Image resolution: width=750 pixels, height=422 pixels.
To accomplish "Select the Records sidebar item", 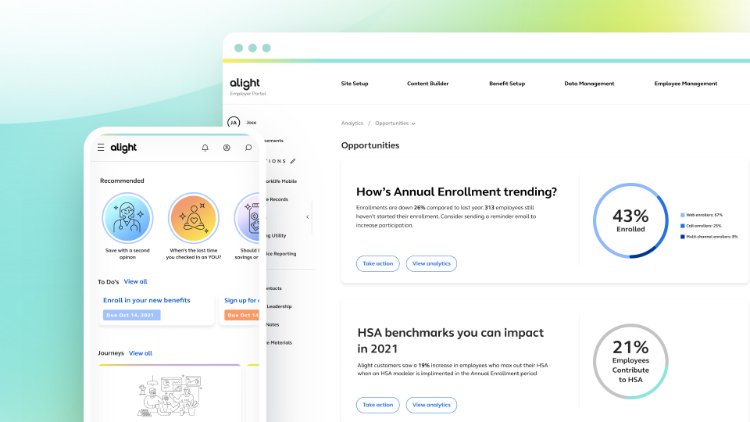I will coord(277,199).
